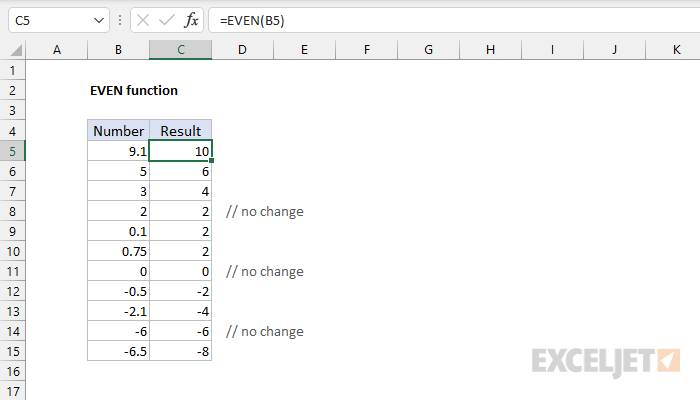This screenshot has height=400, width=700.
Task: Select Number cell with value 3
Action: click(x=118, y=191)
